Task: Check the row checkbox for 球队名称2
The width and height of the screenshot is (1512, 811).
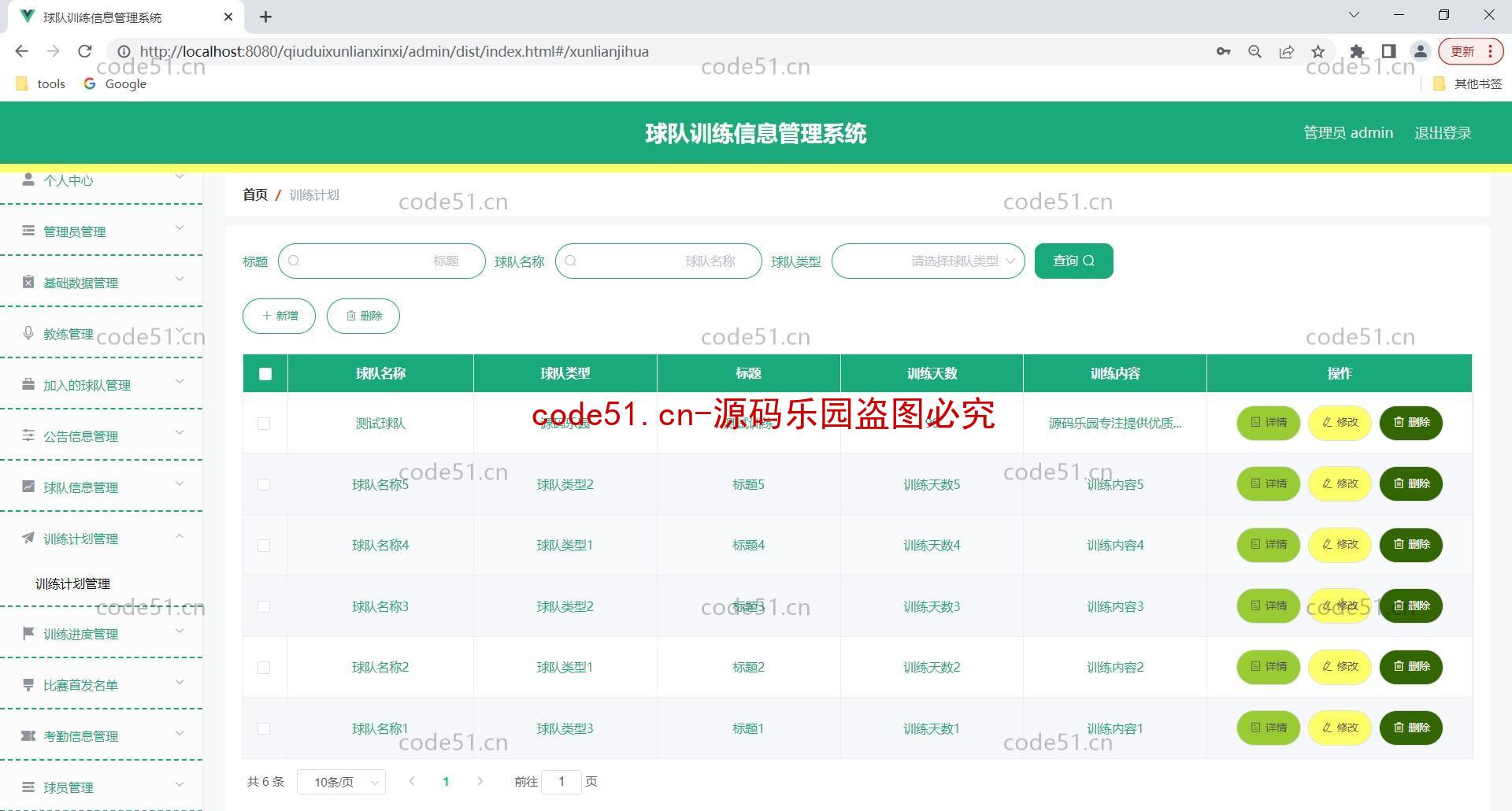Action: point(264,668)
